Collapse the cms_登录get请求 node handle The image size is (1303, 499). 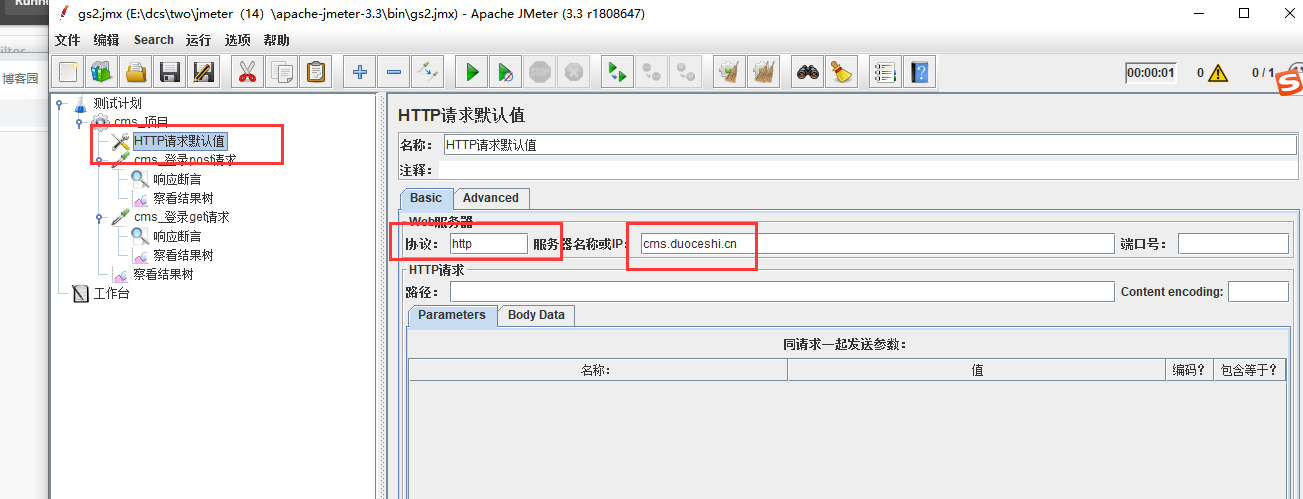[99, 217]
